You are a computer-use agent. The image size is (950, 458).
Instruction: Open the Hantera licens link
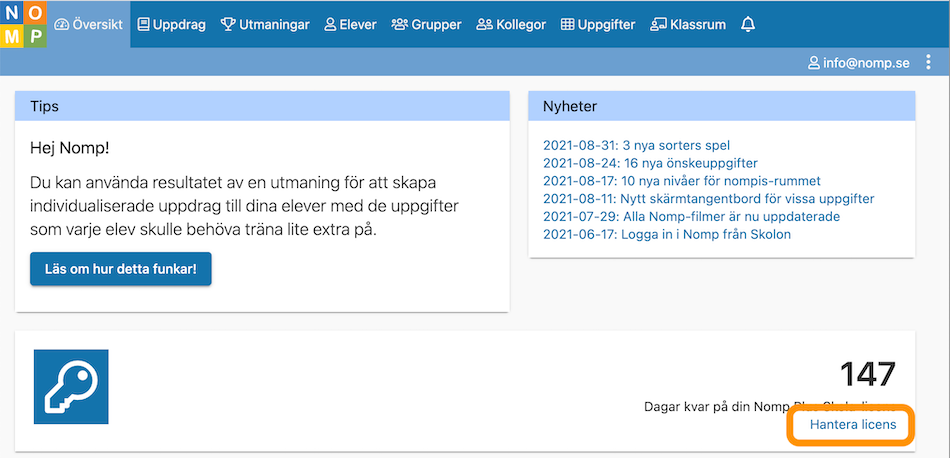[852, 425]
